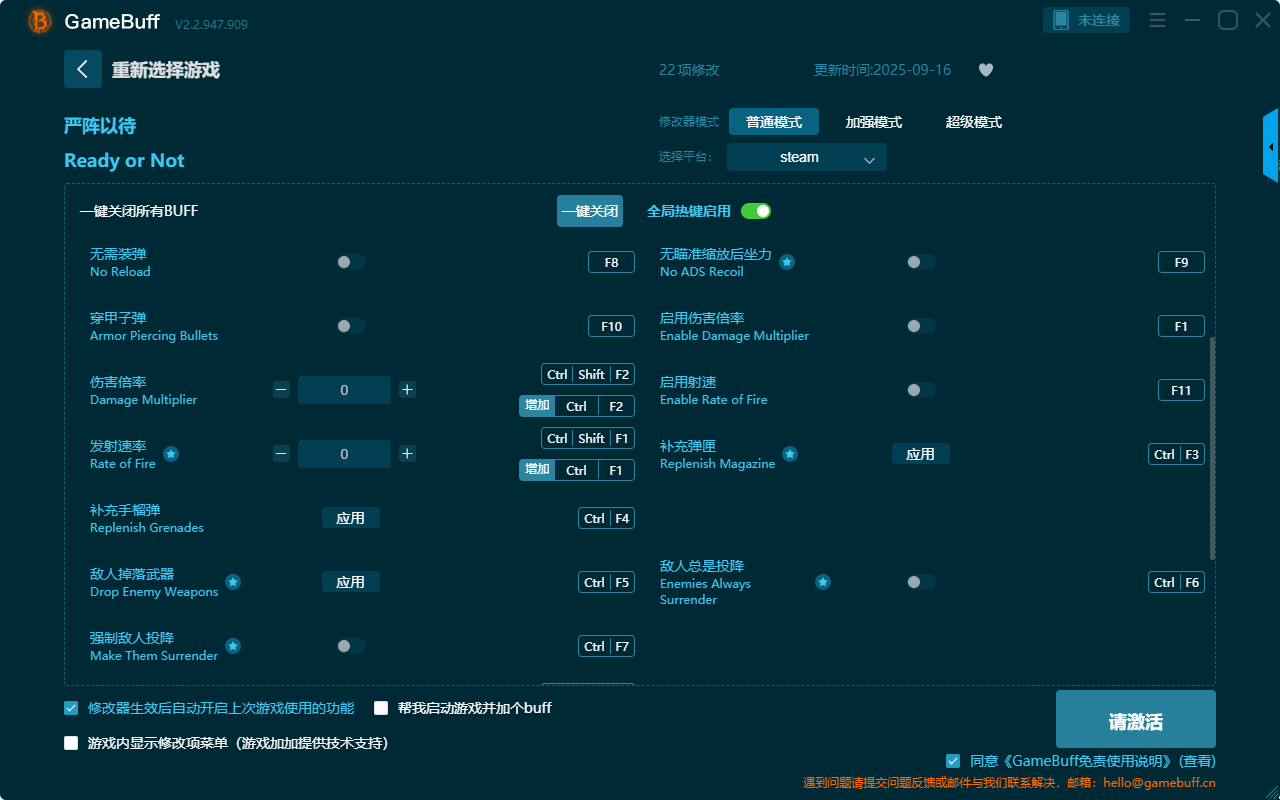Viewport: 1280px width, 800px height.
Task: Click Ctrl Shift F2 hotkey box
Action: point(588,374)
